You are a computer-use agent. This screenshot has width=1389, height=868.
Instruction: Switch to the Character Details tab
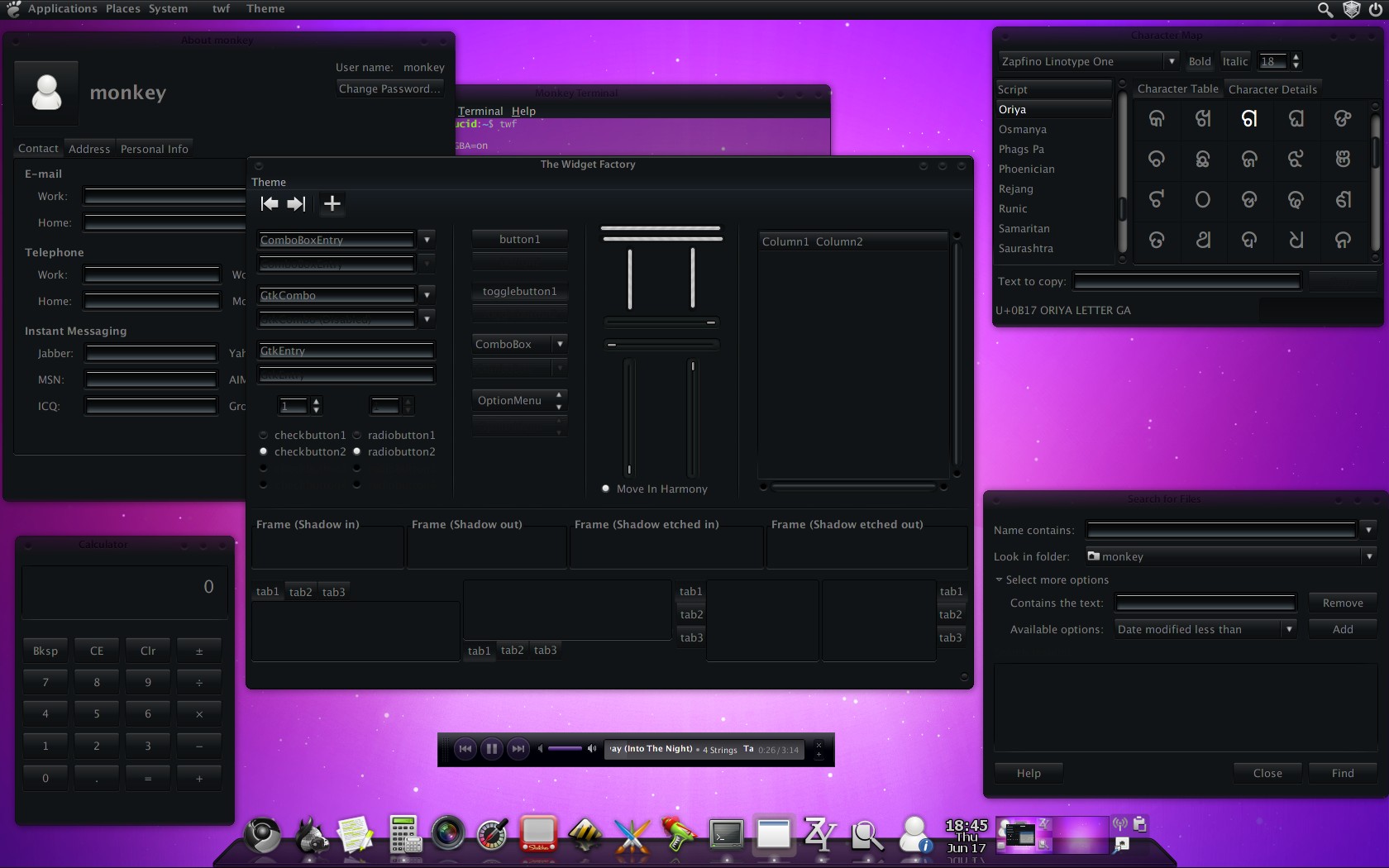pyautogui.click(x=1272, y=89)
